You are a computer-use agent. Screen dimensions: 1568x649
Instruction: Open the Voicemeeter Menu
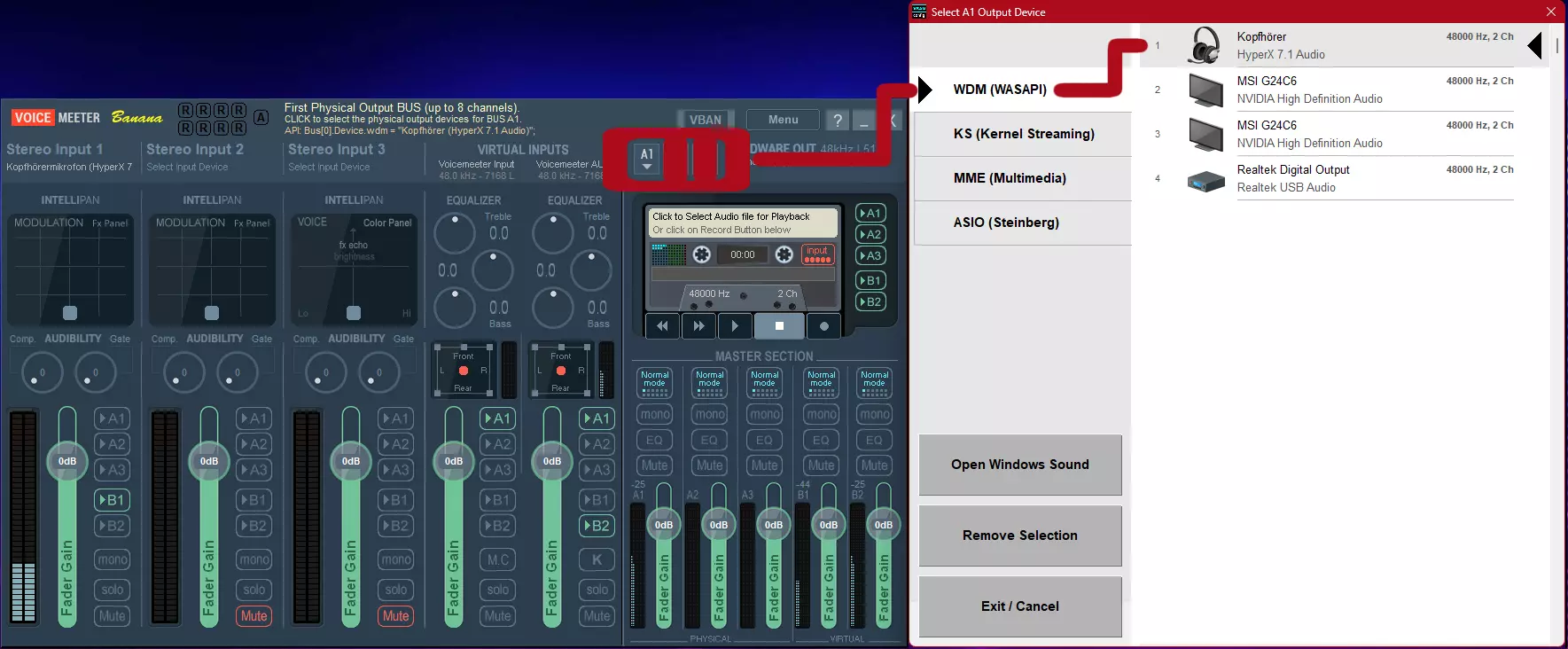[x=784, y=120]
